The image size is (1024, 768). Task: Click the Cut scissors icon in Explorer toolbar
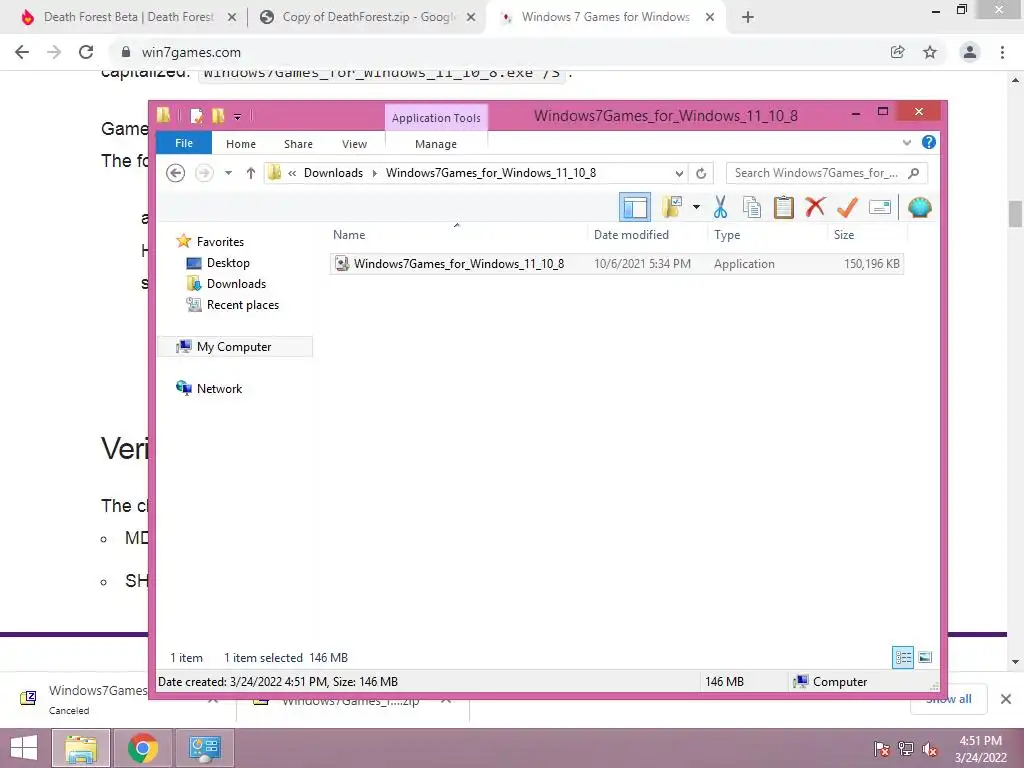pyautogui.click(x=720, y=207)
